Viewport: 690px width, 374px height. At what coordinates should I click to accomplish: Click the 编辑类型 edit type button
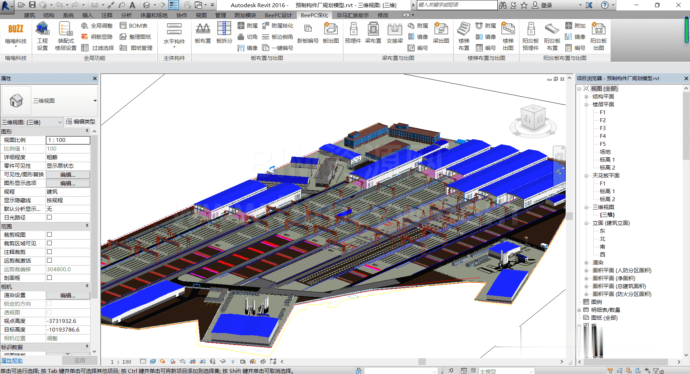tap(81, 121)
